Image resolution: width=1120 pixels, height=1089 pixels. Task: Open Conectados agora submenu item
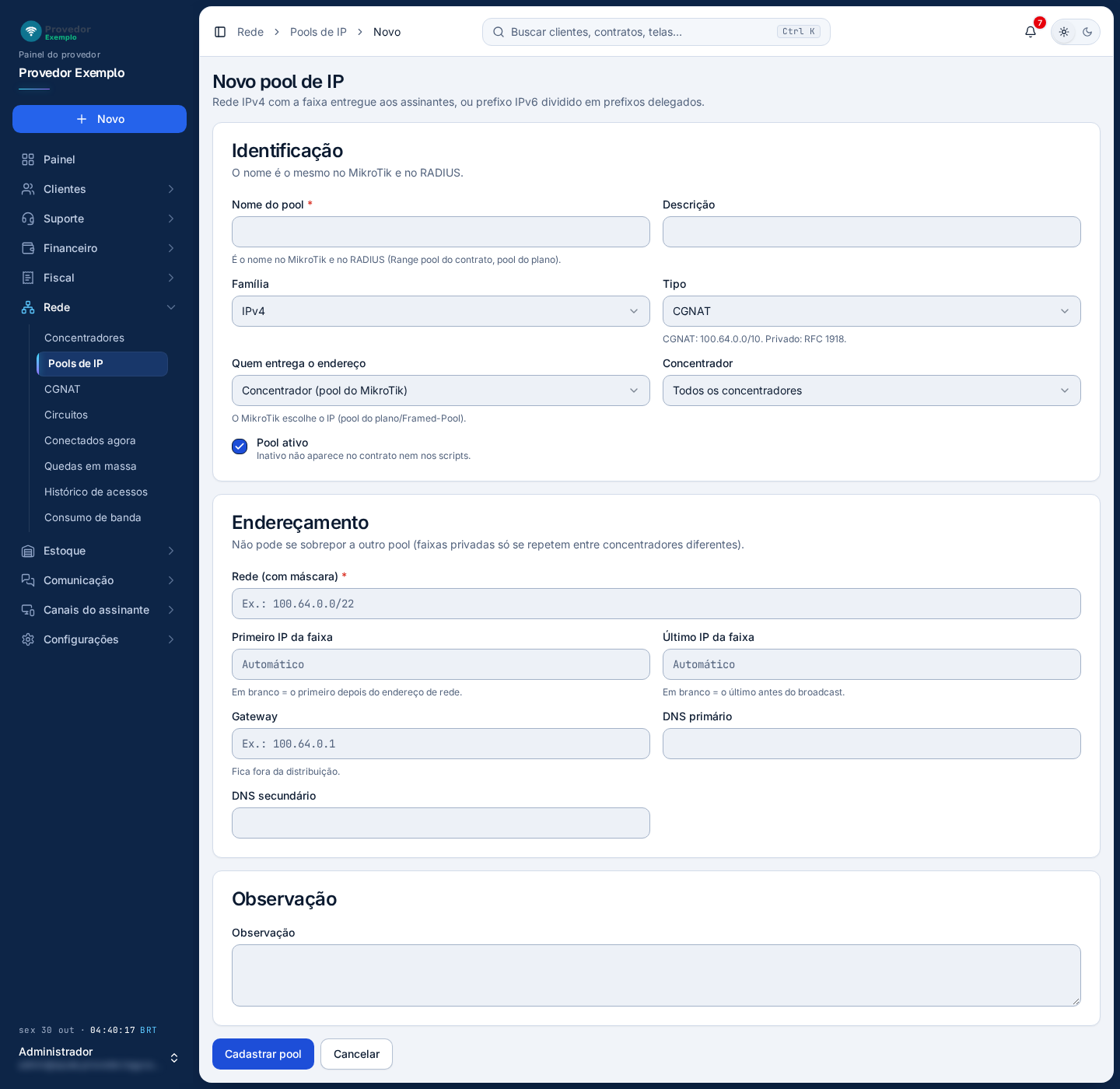(90, 440)
